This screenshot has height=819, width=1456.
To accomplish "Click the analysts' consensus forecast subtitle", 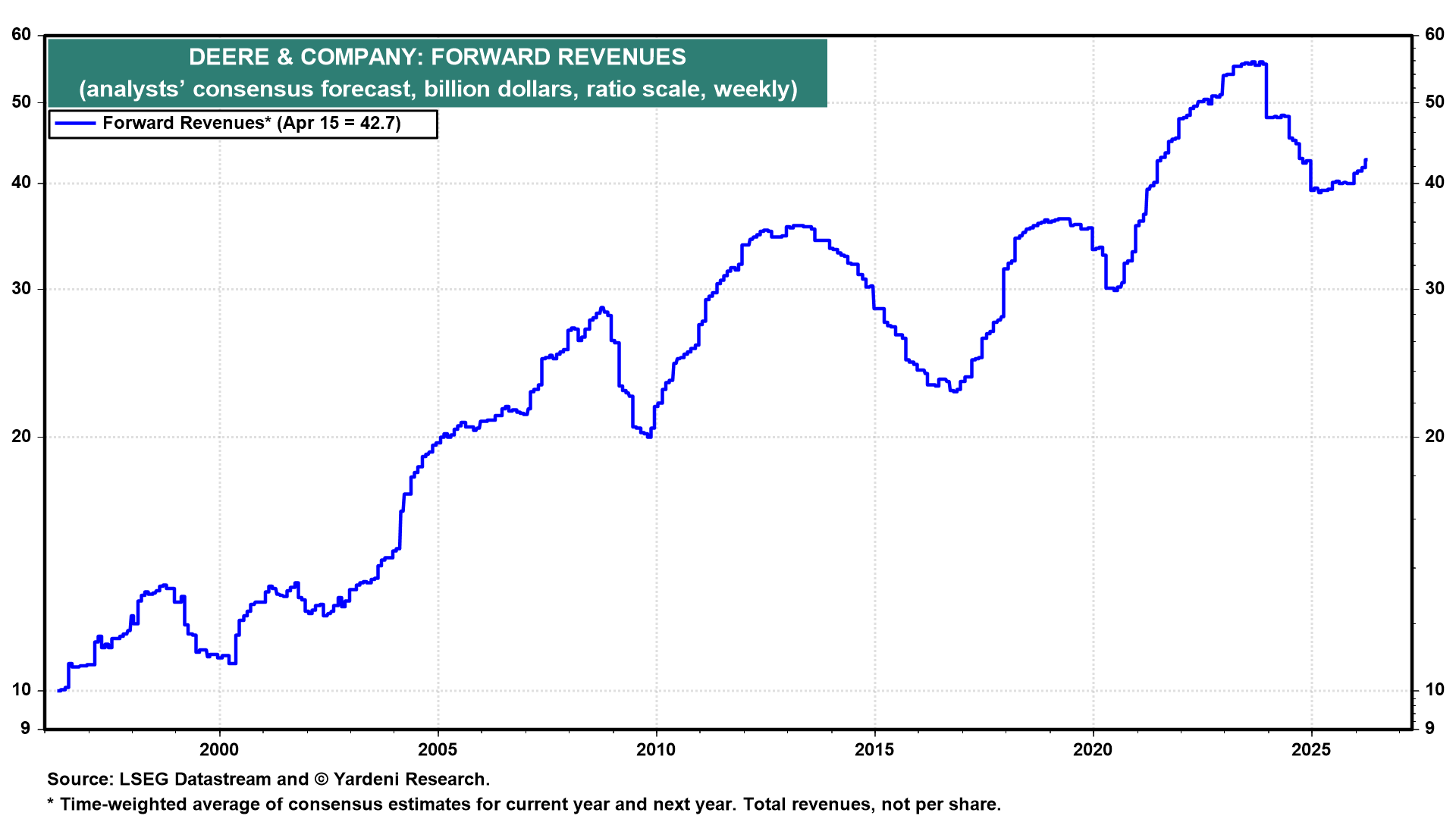I will tap(438, 89).
